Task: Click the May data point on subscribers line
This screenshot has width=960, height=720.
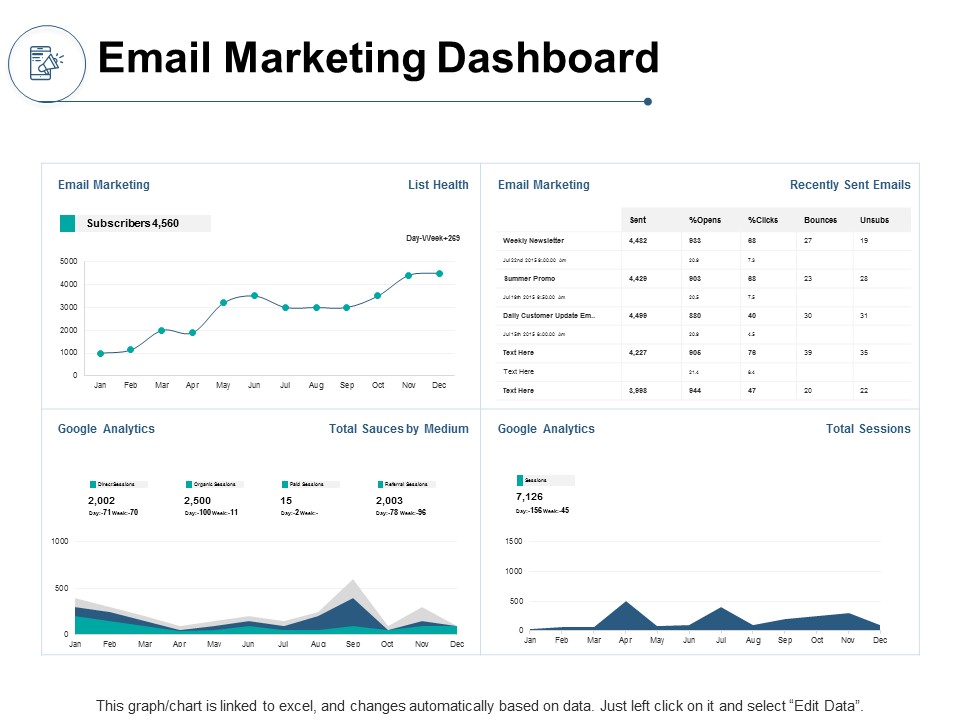Action: coord(223,302)
